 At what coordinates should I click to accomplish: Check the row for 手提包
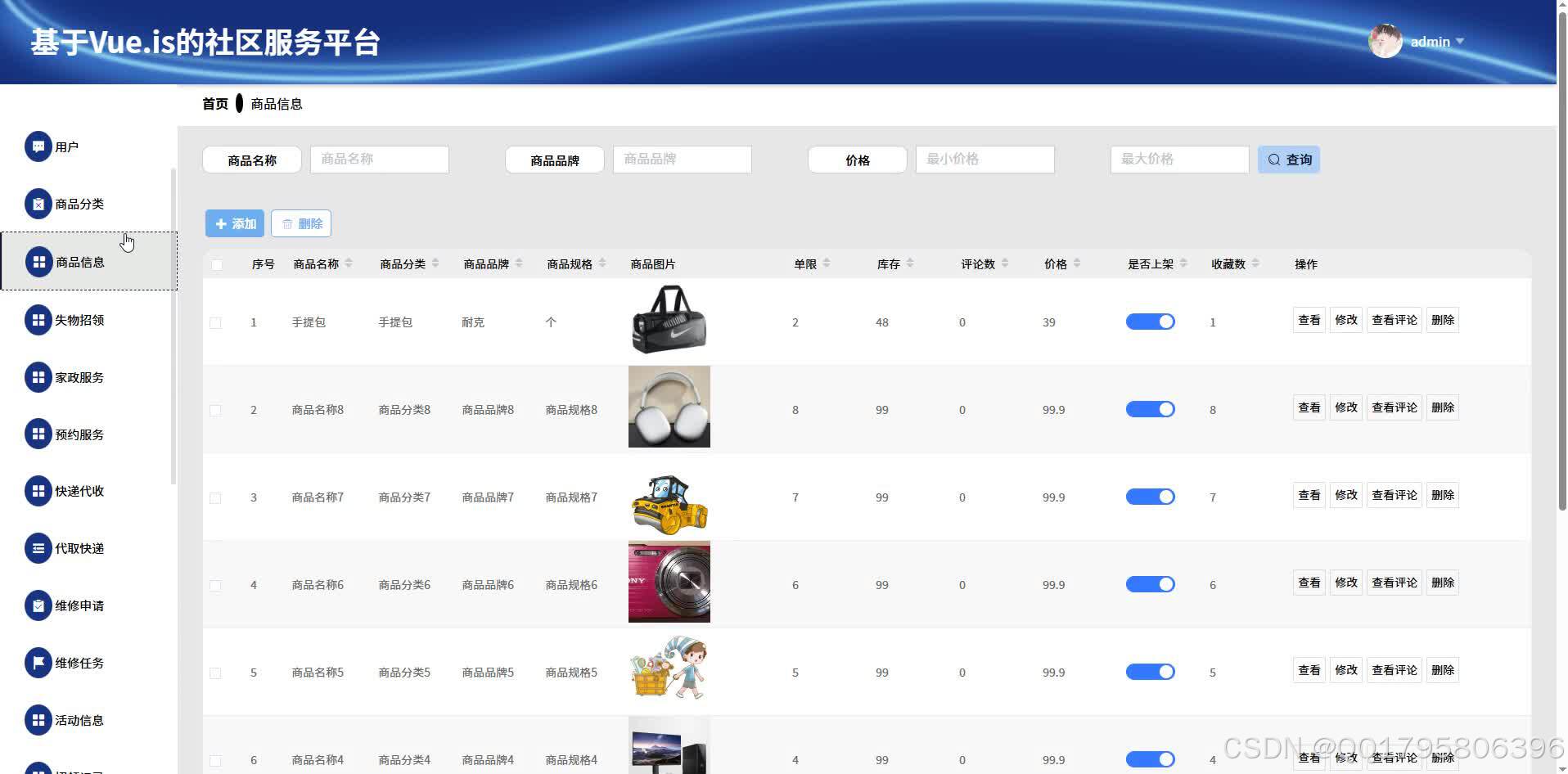(216, 322)
